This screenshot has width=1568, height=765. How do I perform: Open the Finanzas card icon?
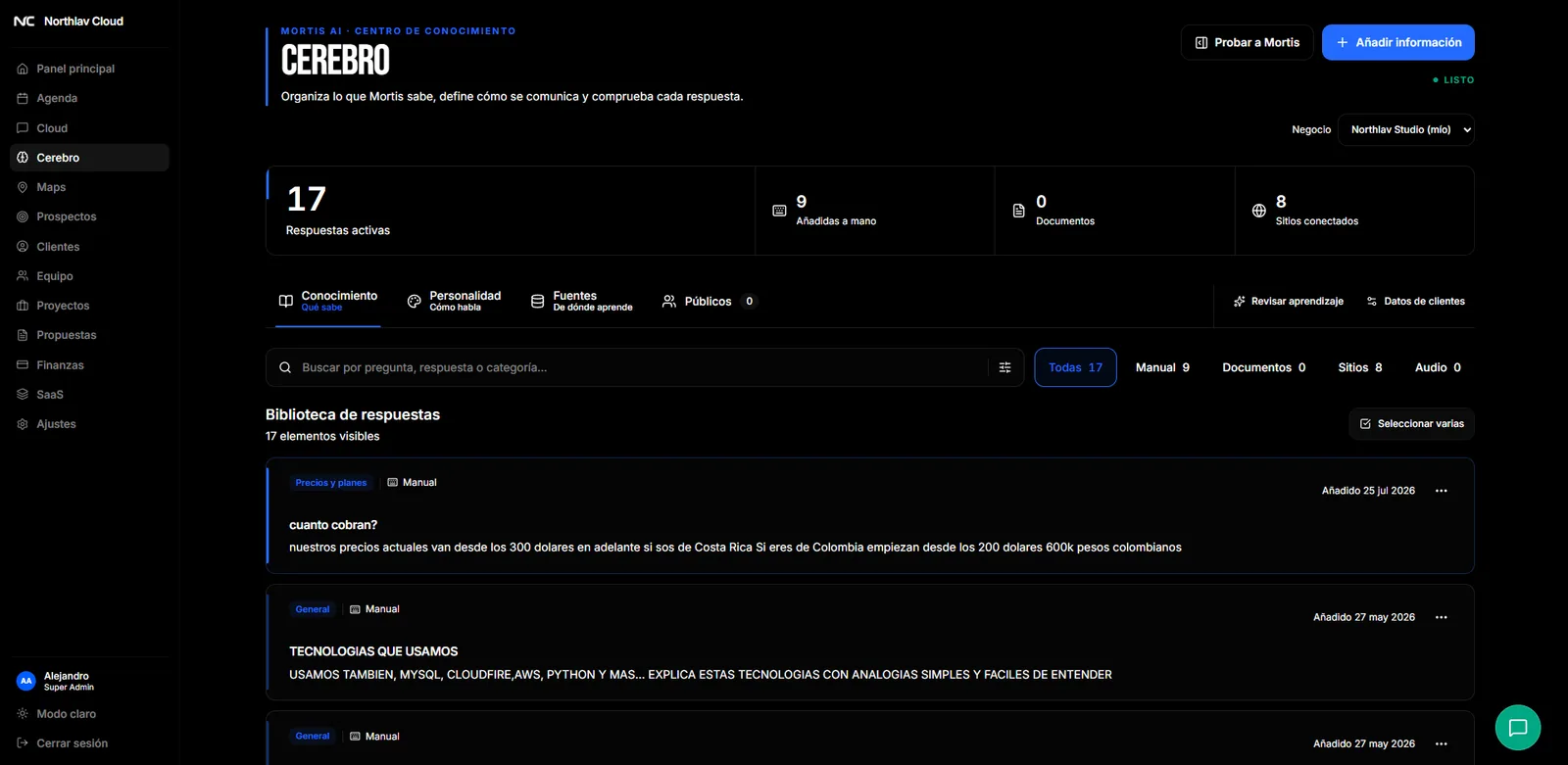pyautogui.click(x=23, y=365)
